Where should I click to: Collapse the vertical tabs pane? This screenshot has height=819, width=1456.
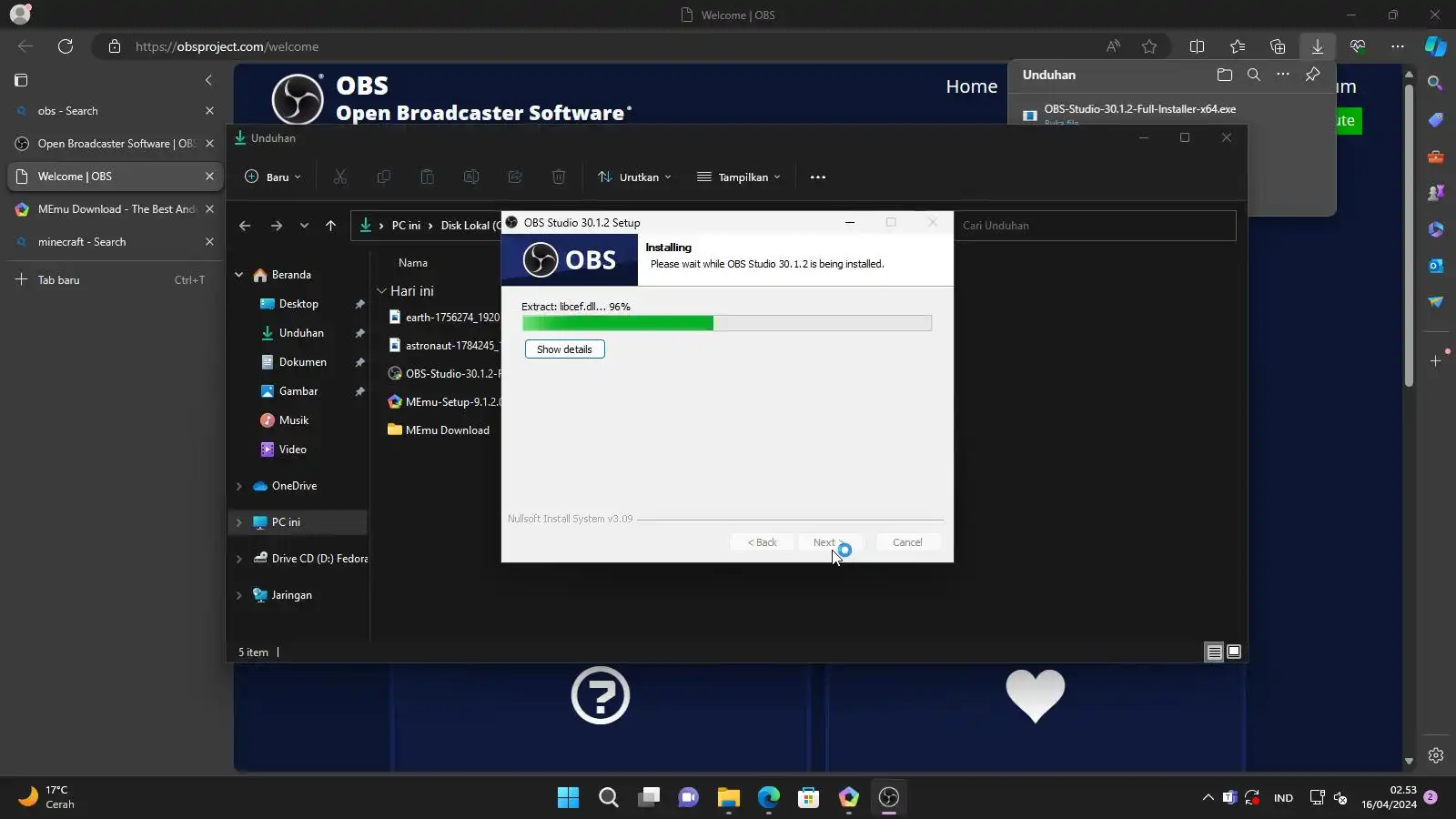click(208, 80)
